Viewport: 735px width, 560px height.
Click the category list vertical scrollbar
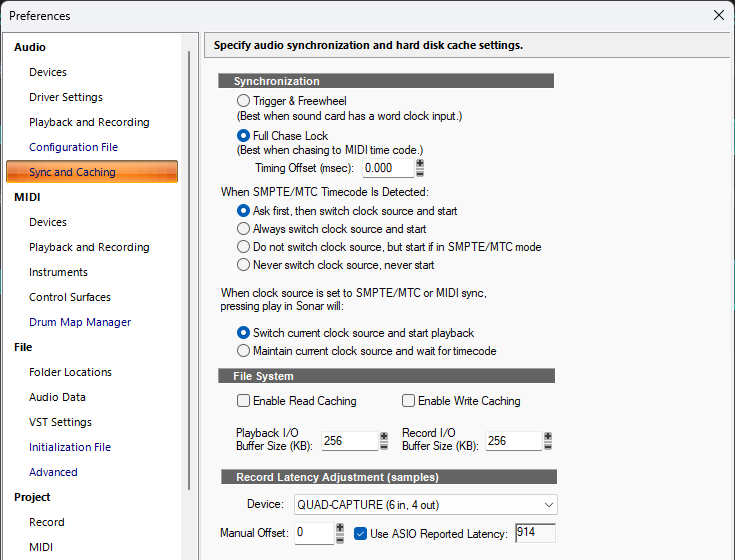[189, 270]
